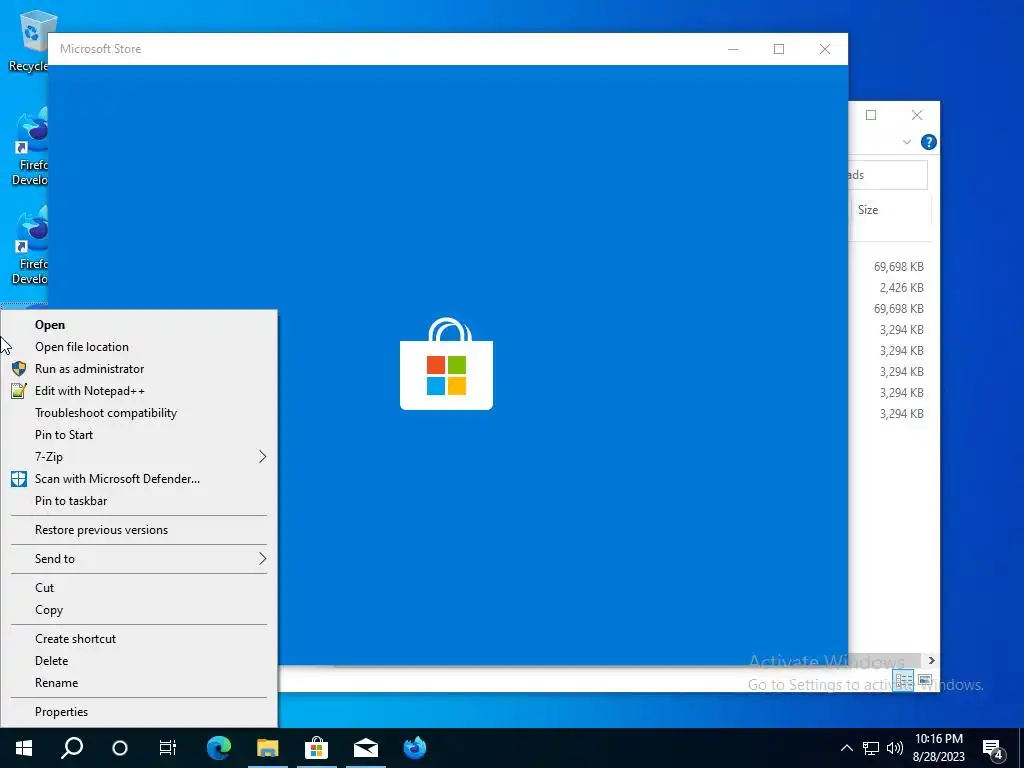
Task: Select Rename in context menu
Action: pos(56,682)
